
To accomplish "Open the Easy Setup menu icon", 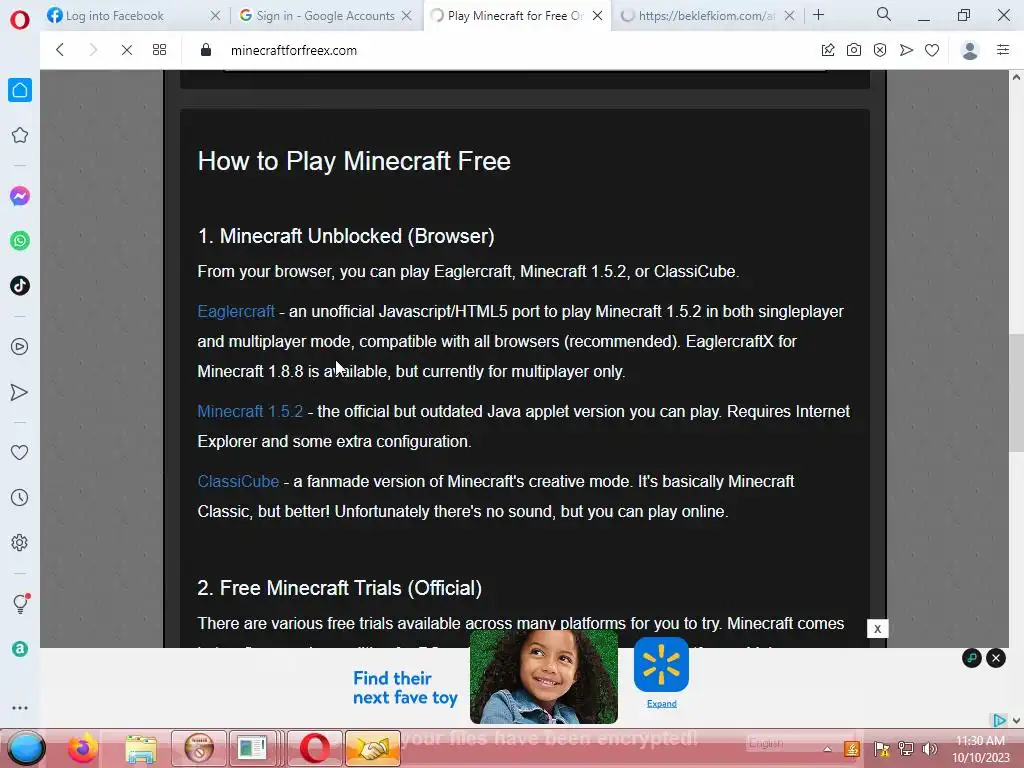I will pos(1003,50).
